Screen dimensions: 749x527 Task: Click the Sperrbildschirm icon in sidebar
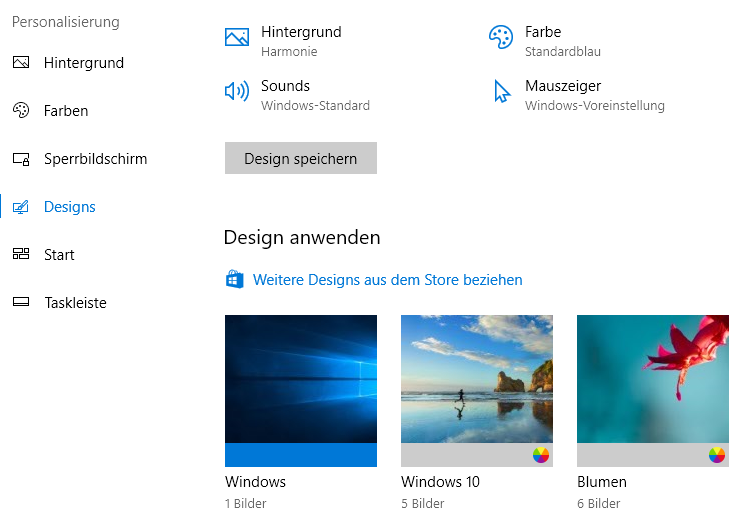(21, 159)
